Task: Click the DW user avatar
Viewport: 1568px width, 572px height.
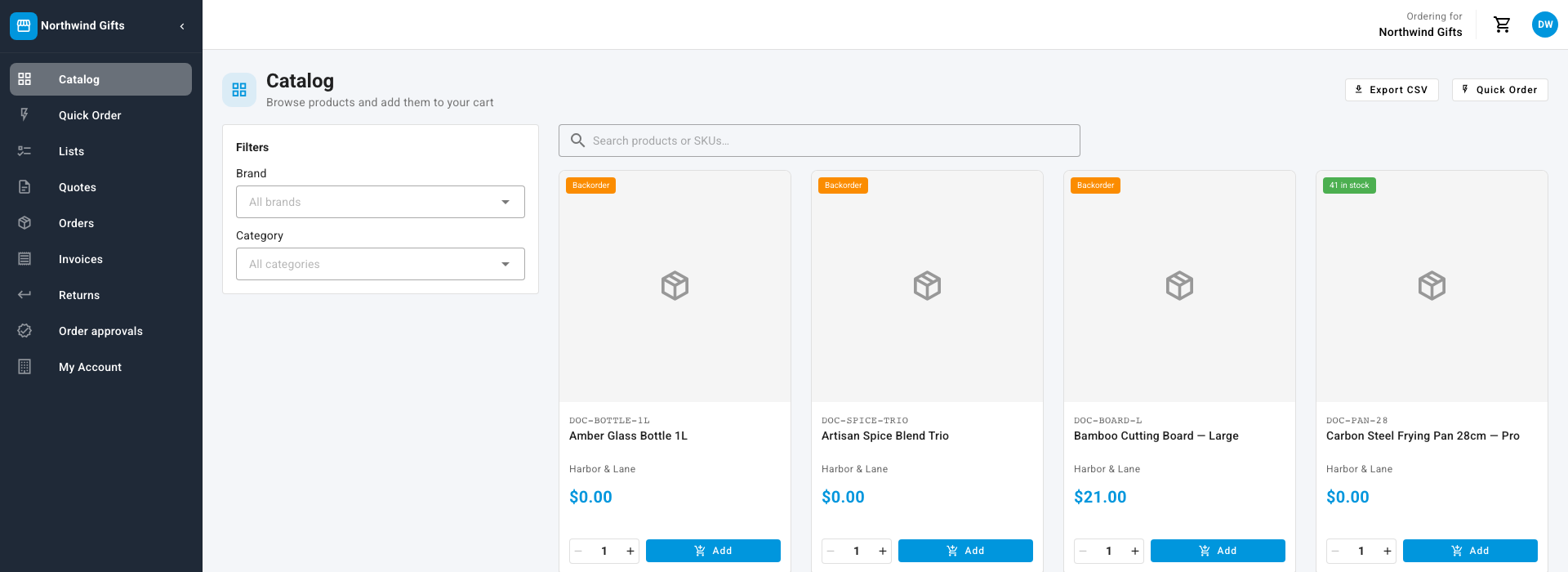Action: [1545, 25]
